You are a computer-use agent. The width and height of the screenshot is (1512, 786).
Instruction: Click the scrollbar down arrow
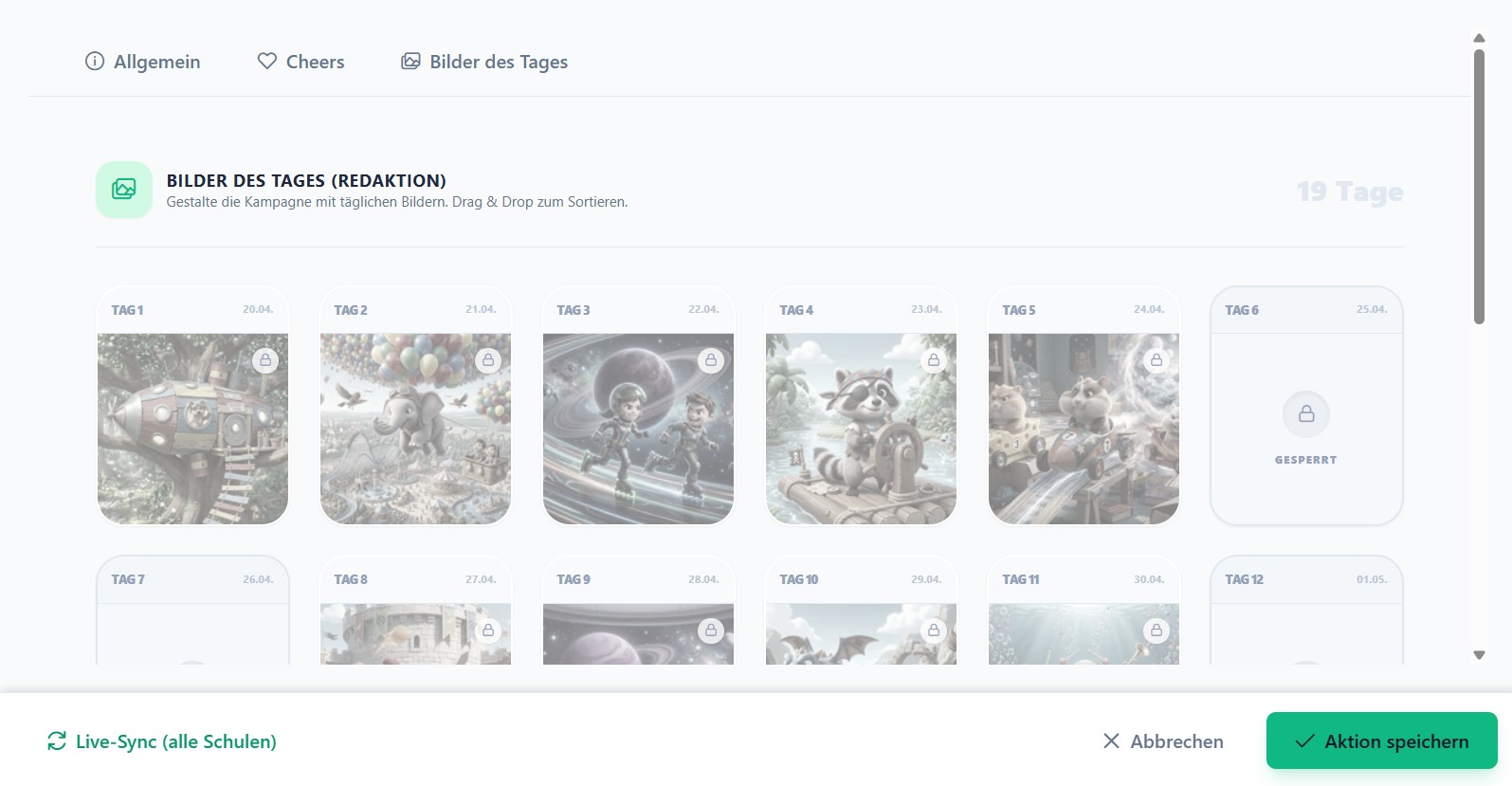[x=1479, y=655]
